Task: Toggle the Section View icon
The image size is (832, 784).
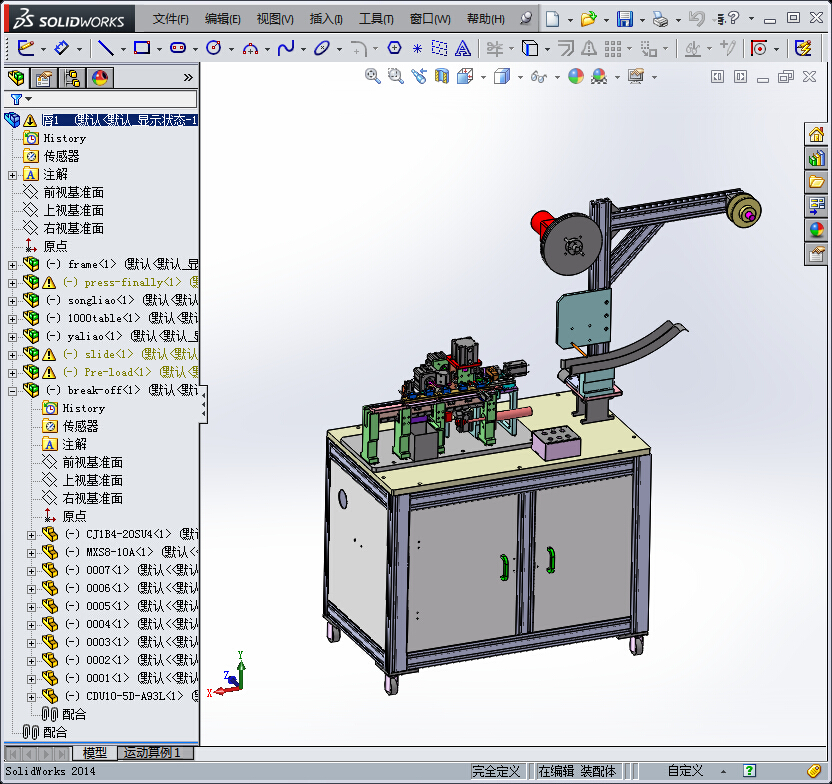Action: tap(441, 76)
